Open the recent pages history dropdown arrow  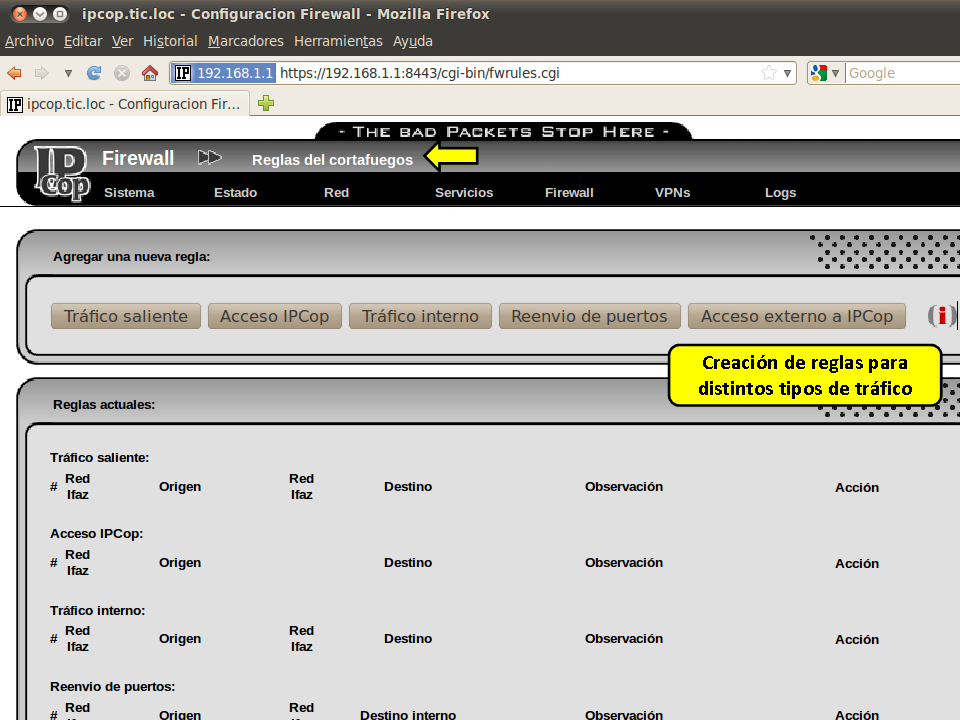[x=68, y=73]
